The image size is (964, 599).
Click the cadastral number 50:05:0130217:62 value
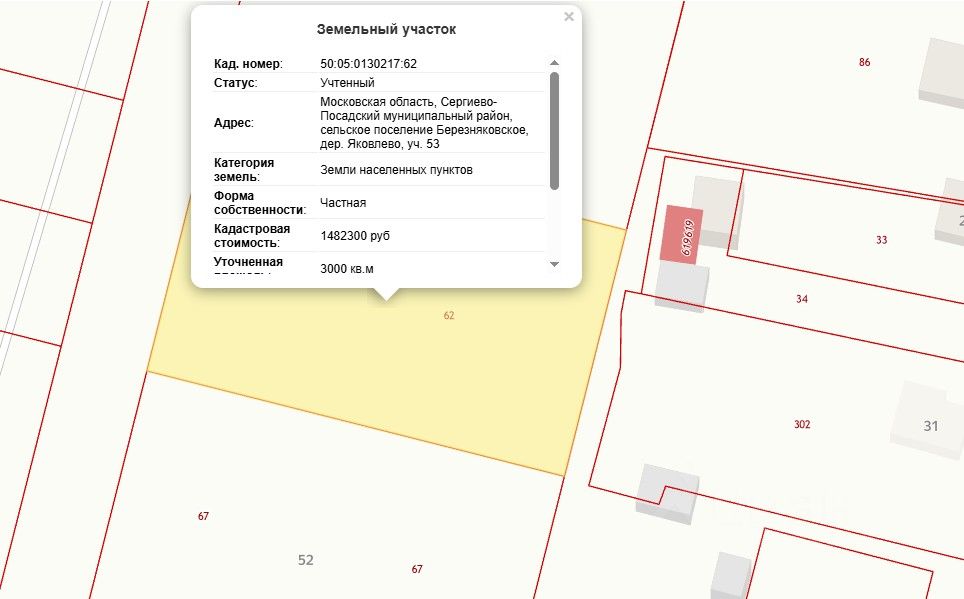[x=368, y=63]
